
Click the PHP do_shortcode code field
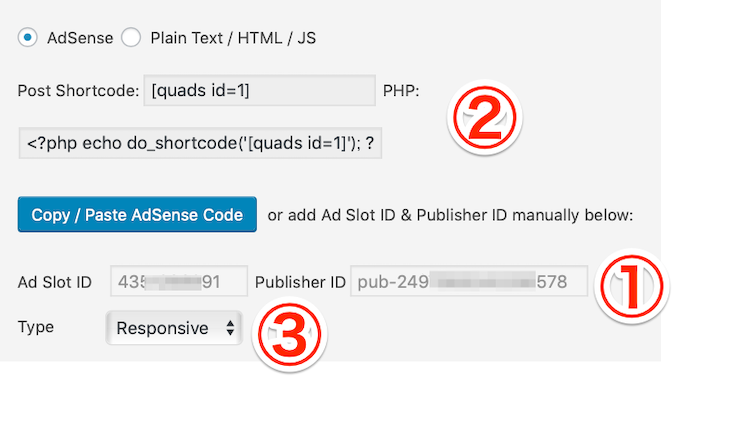(x=200, y=143)
